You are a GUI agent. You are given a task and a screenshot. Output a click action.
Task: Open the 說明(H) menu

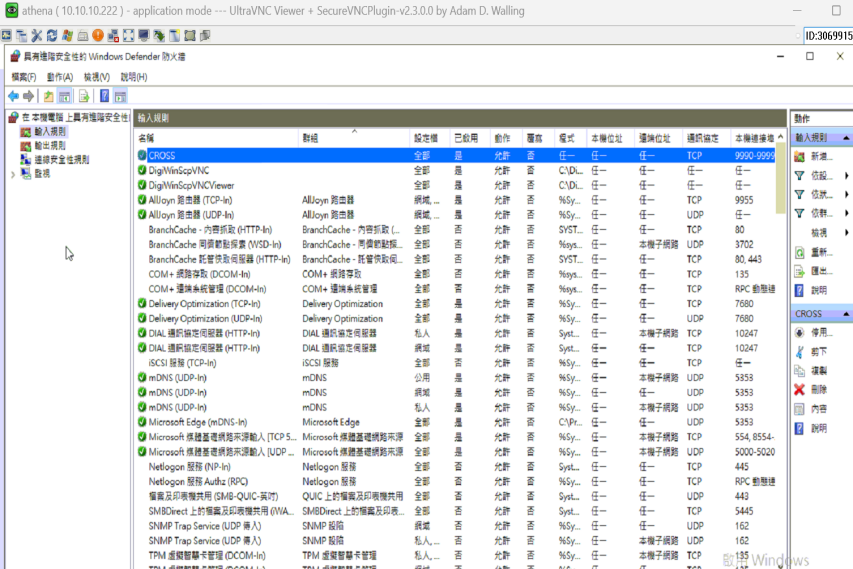[x=134, y=77]
